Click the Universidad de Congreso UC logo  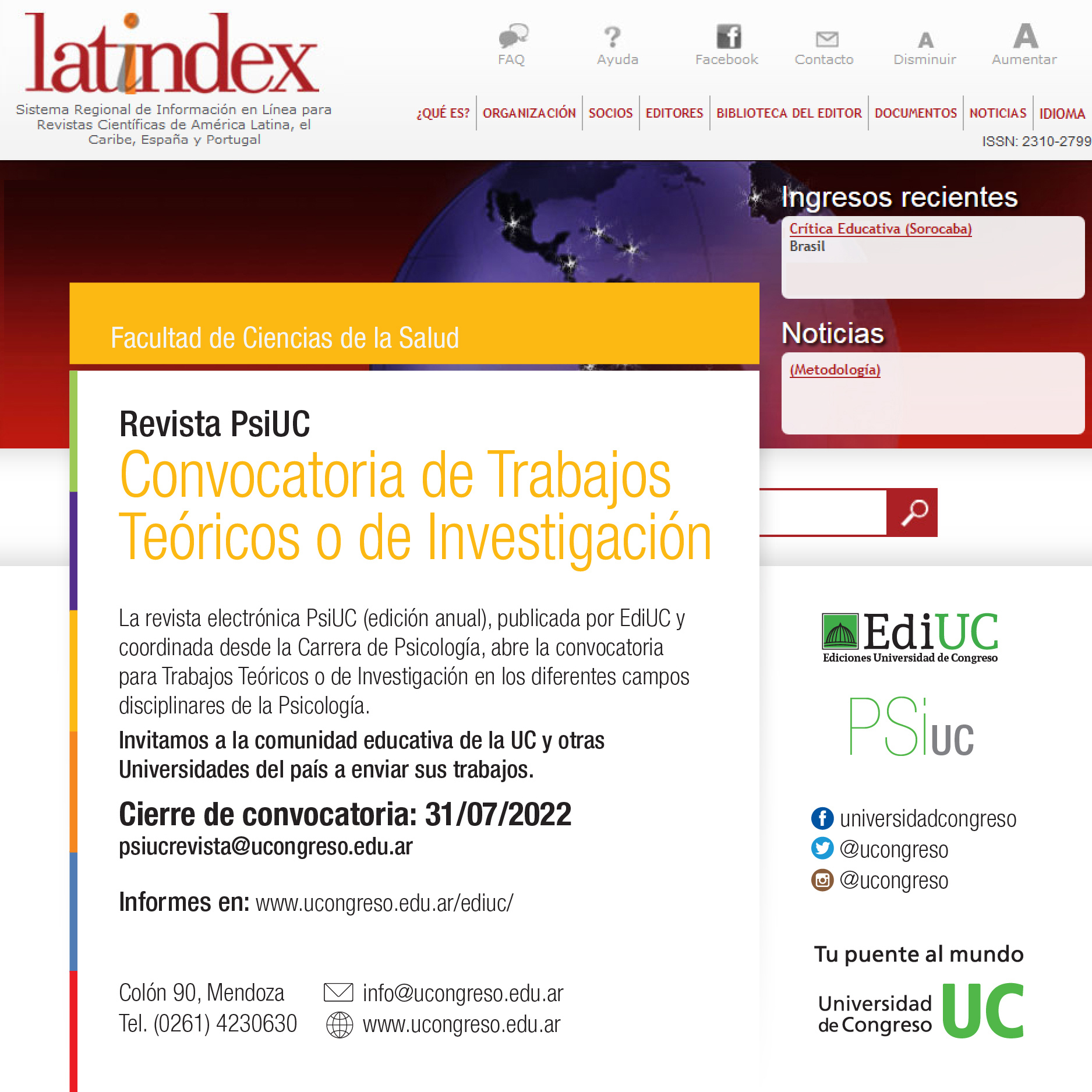(921, 1012)
